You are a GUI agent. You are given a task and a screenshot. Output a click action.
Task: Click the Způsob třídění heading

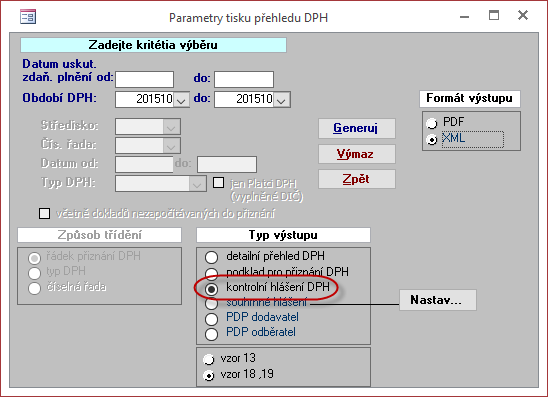click(100, 235)
